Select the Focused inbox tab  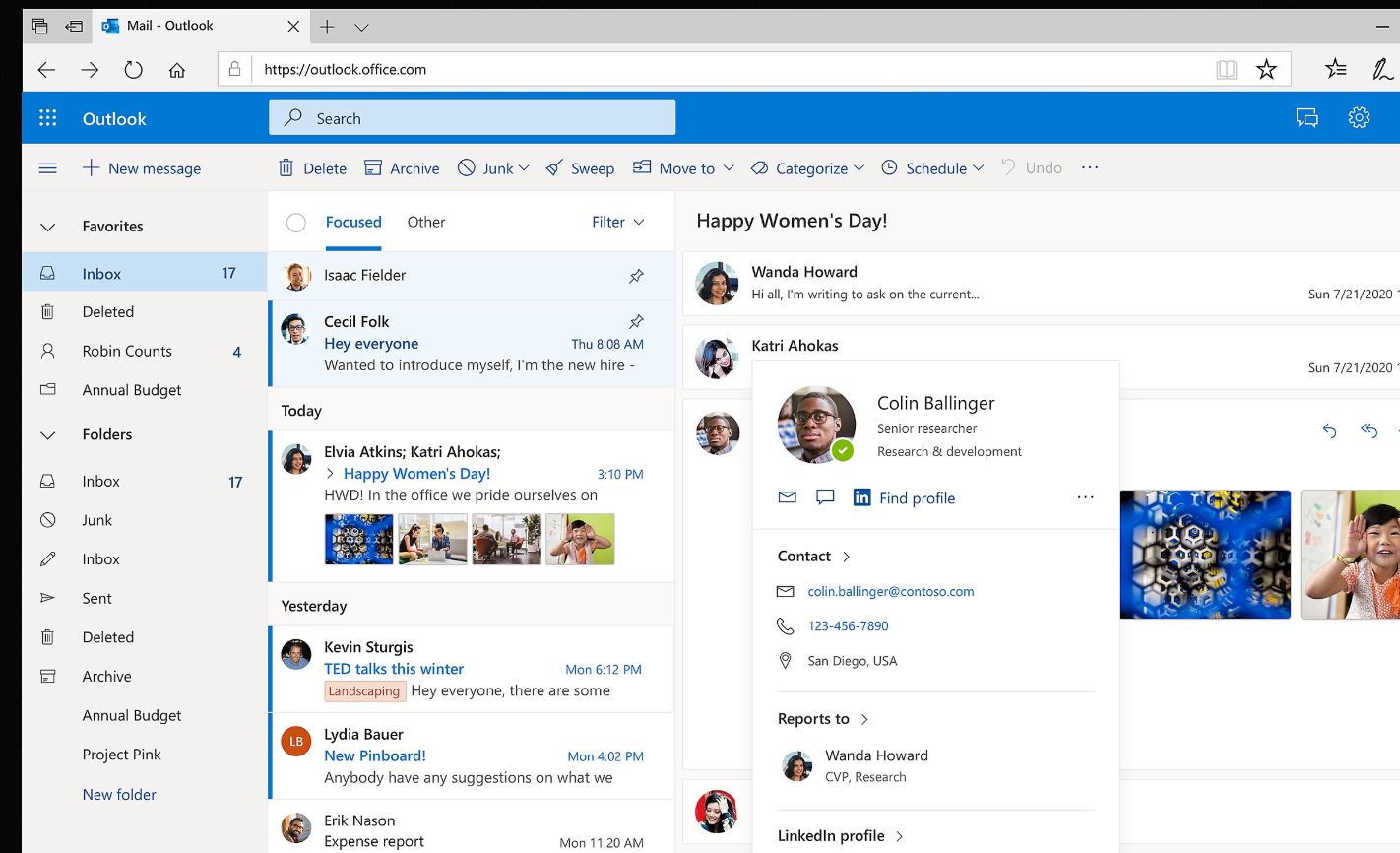coord(353,223)
